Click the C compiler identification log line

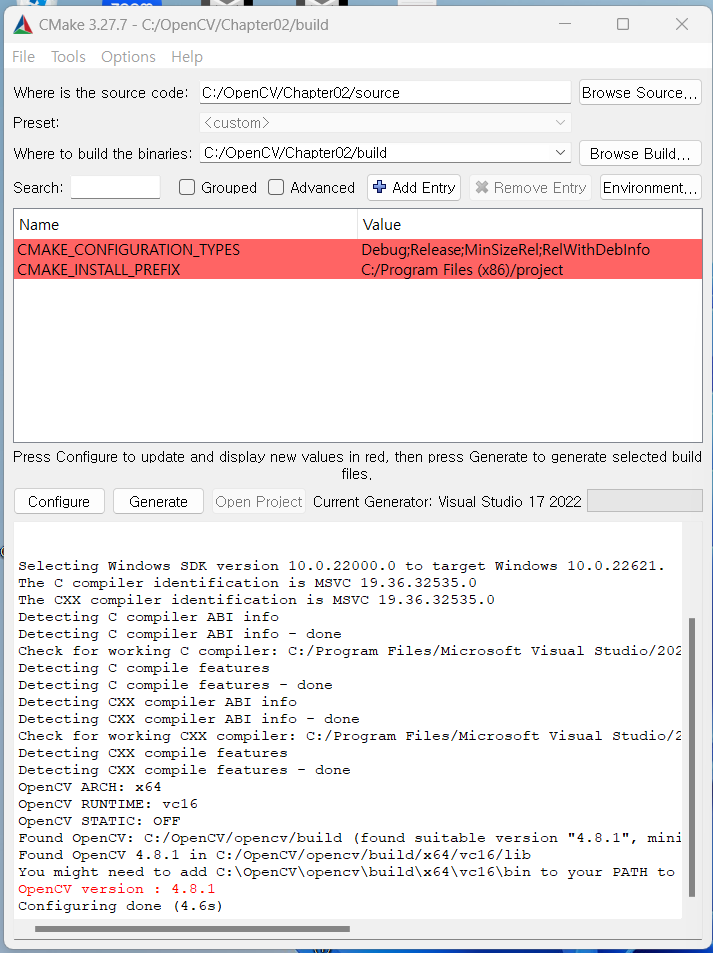pos(247,583)
